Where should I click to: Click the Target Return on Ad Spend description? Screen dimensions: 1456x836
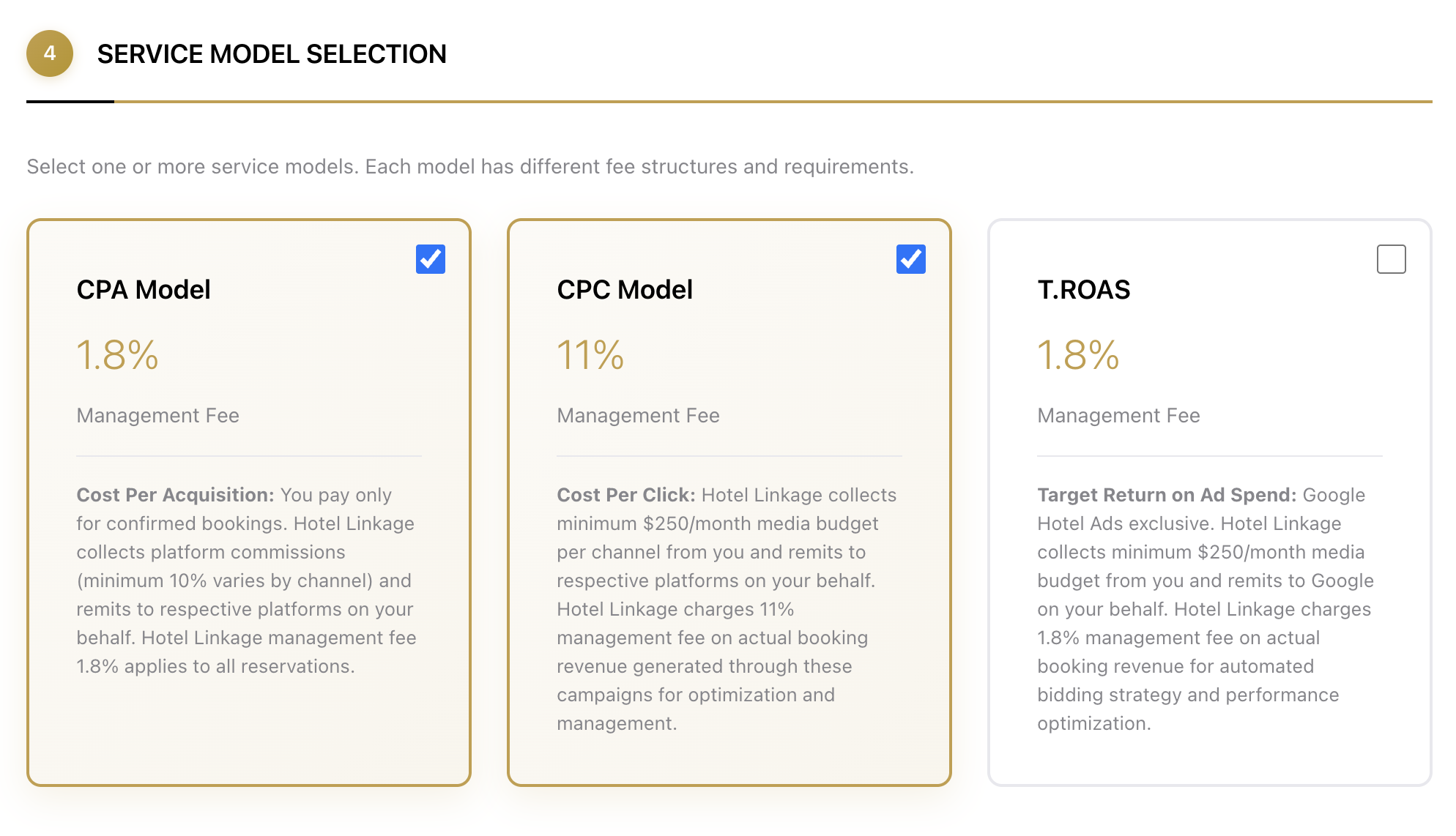1206,609
